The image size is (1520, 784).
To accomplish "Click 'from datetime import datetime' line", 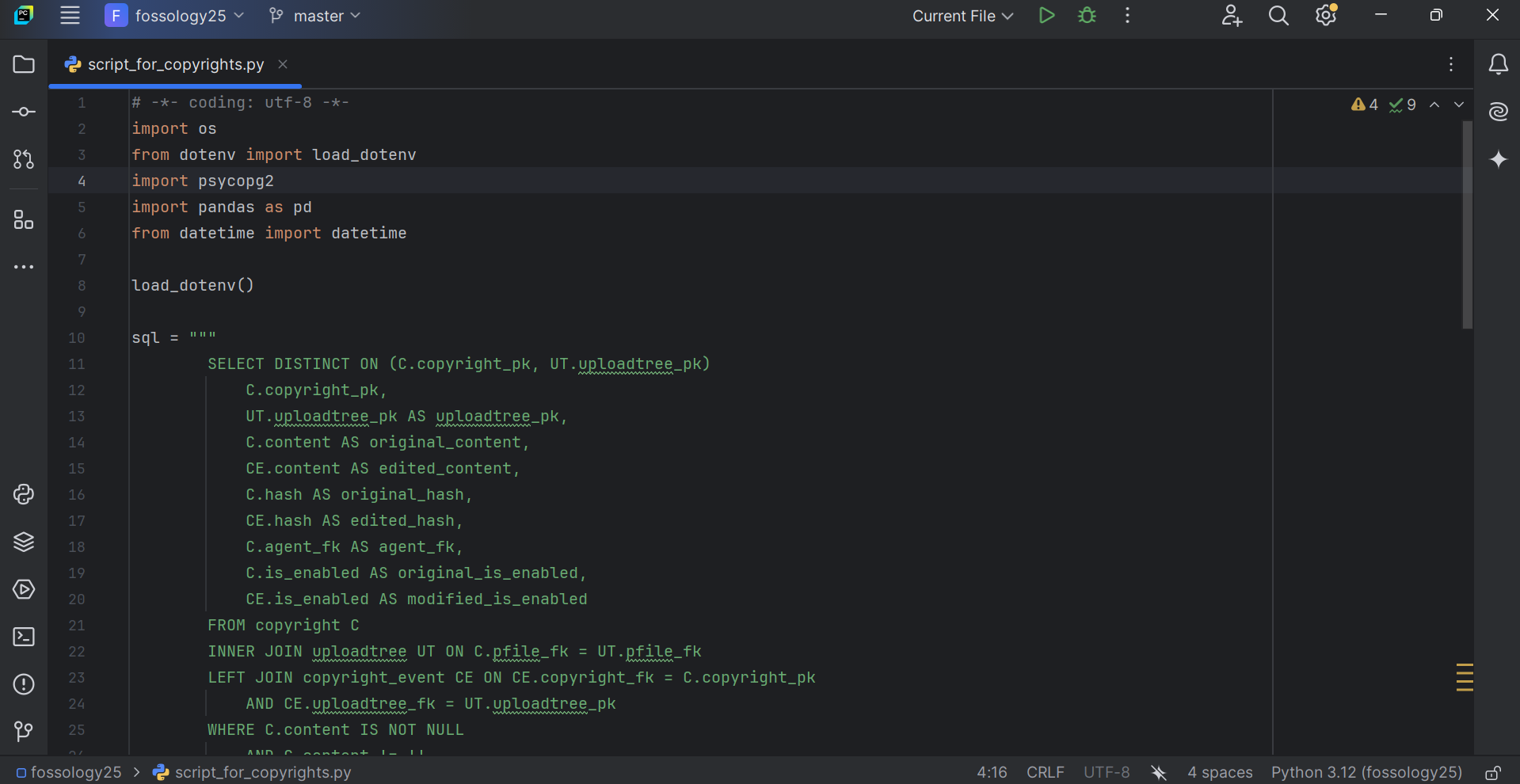I will 269,233.
